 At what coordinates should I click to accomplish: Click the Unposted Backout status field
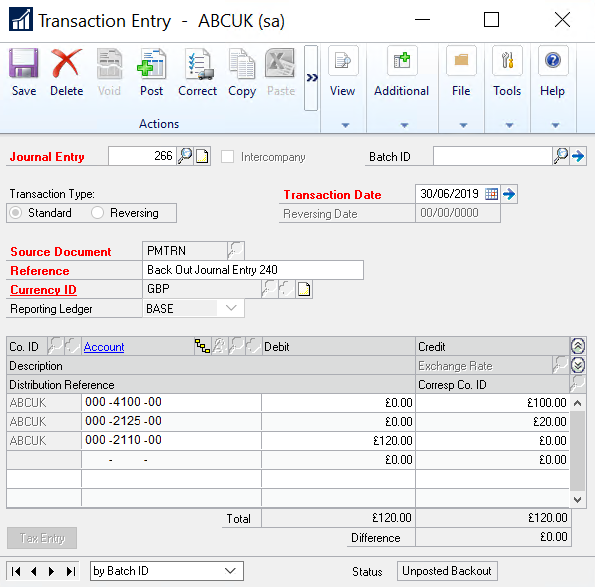point(447,571)
